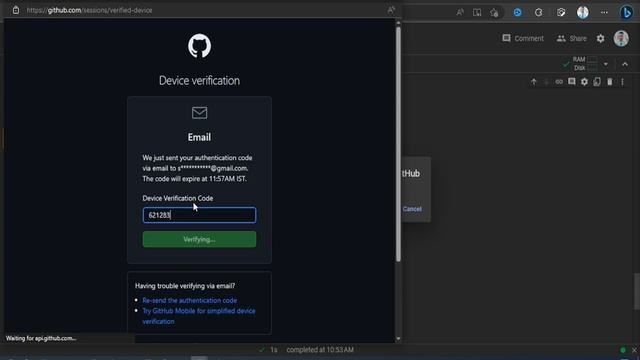Screen dimensions: 640x360
Task: Click the GitHub Octocat logo
Action: point(199,46)
